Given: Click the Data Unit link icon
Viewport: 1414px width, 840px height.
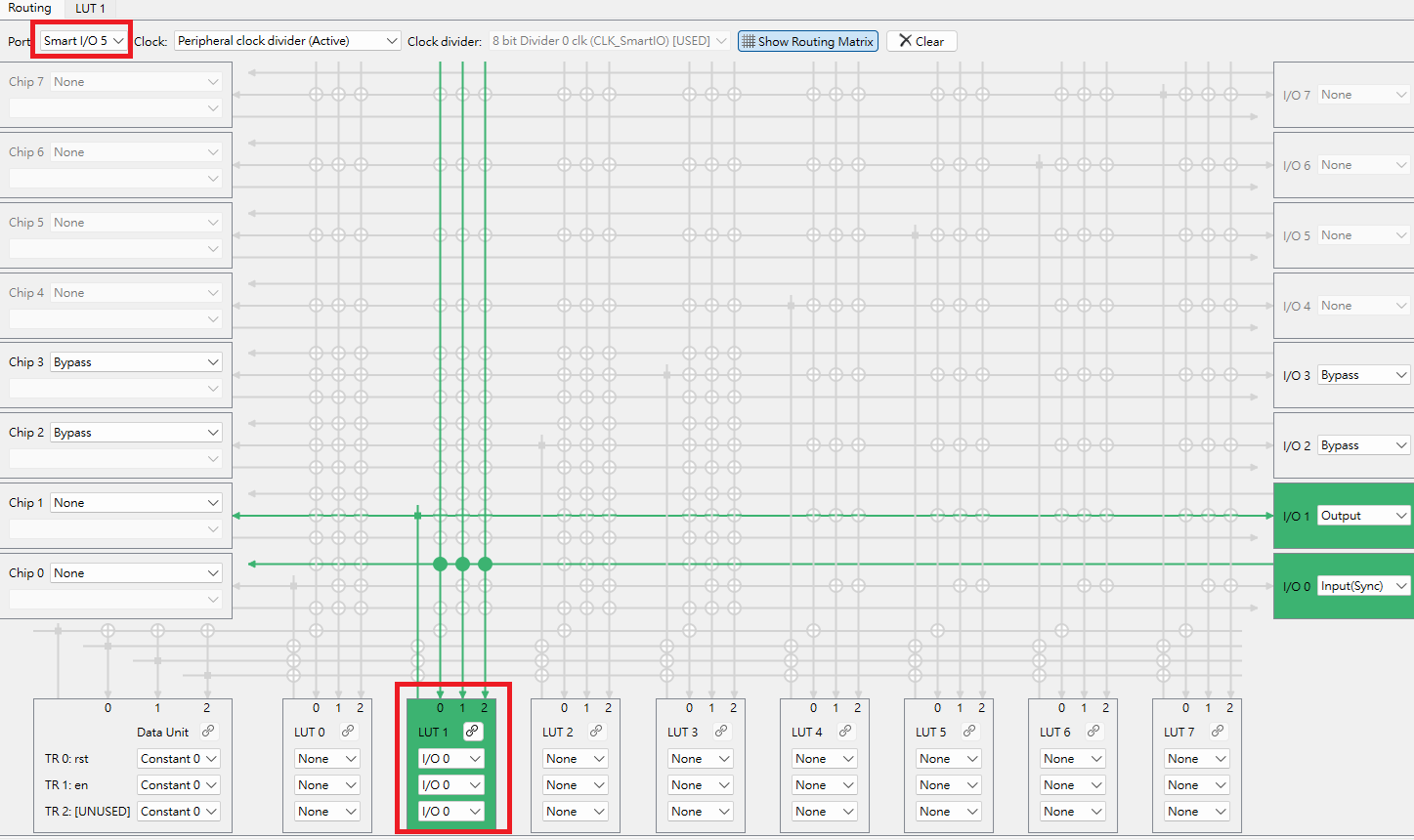Looking at the screenshot, I should pyautogui.click(x=207, y=731).
